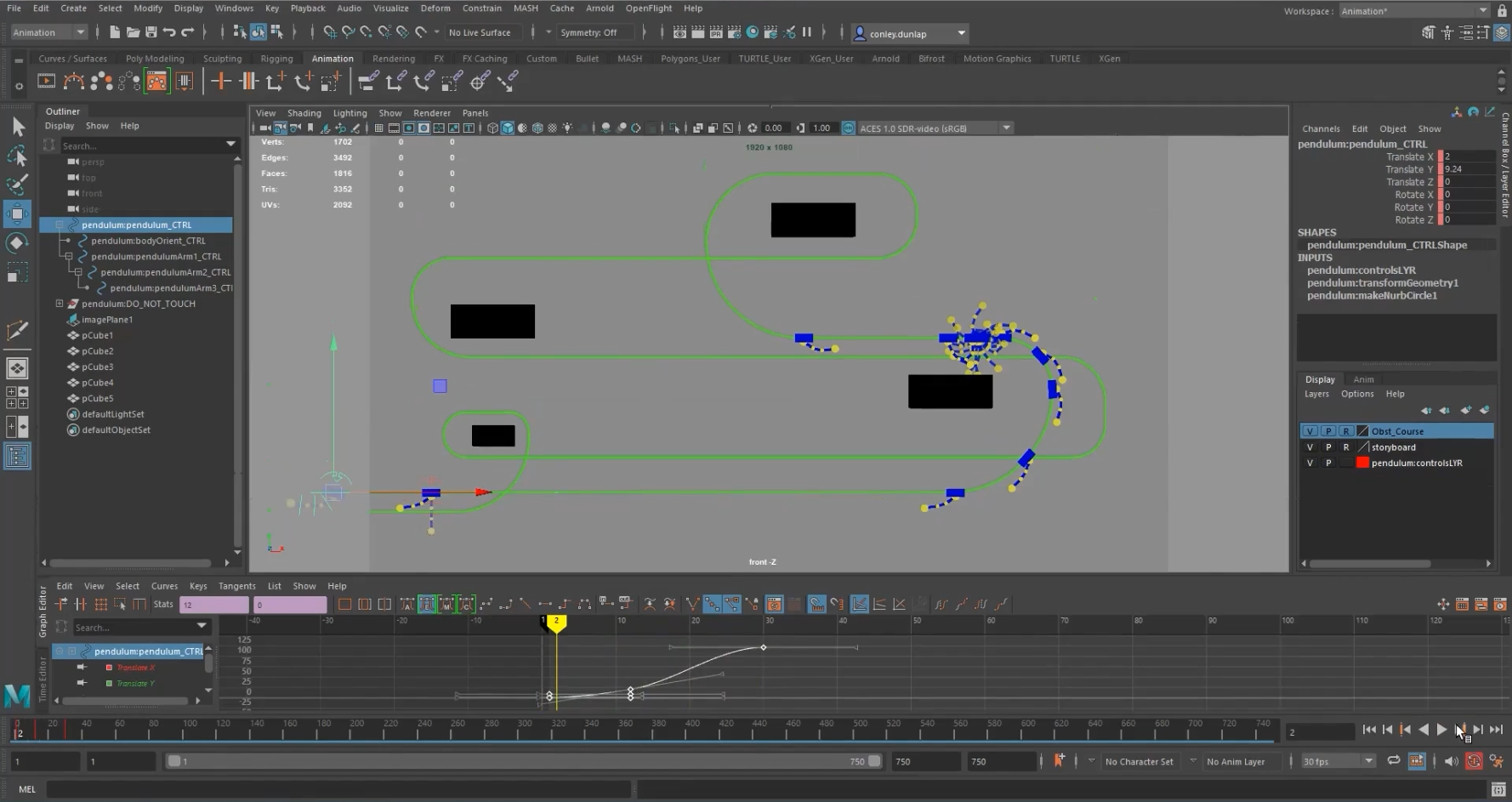Click the Render Current Frame icon
The height and width of the screenshot is (802, 1512).
pos(697,32)
